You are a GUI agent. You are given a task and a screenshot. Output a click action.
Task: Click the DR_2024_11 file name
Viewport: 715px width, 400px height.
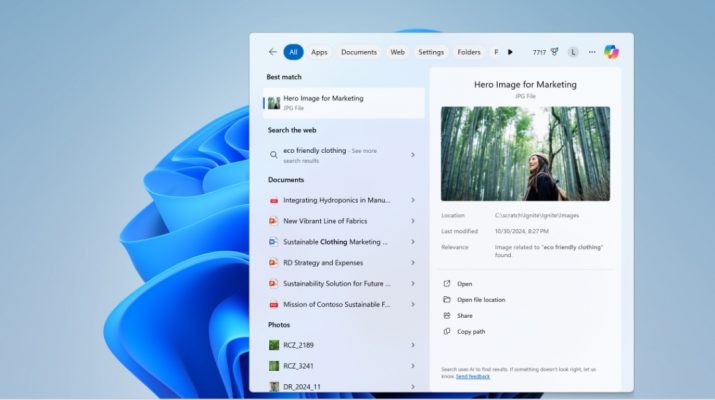point(302,387)
